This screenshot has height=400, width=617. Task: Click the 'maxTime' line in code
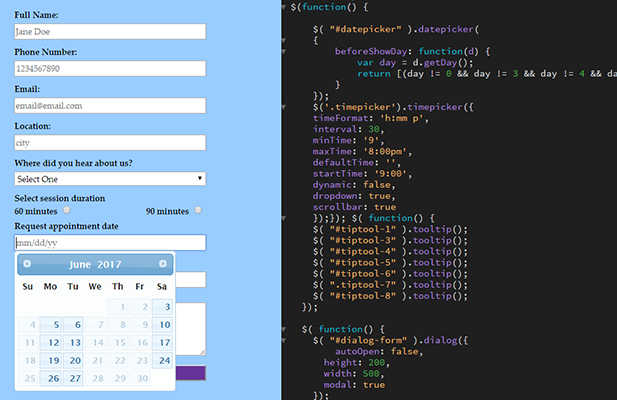point(362,151)
